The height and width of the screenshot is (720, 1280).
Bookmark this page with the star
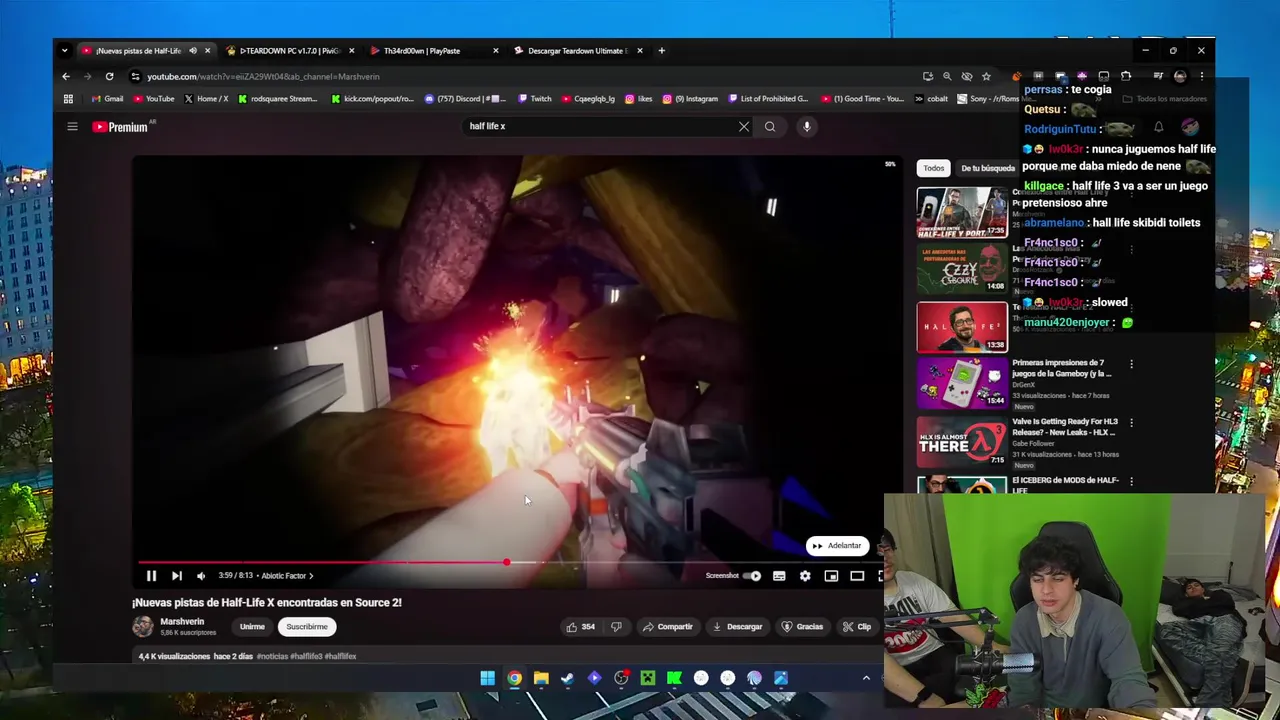pos(986,77)
